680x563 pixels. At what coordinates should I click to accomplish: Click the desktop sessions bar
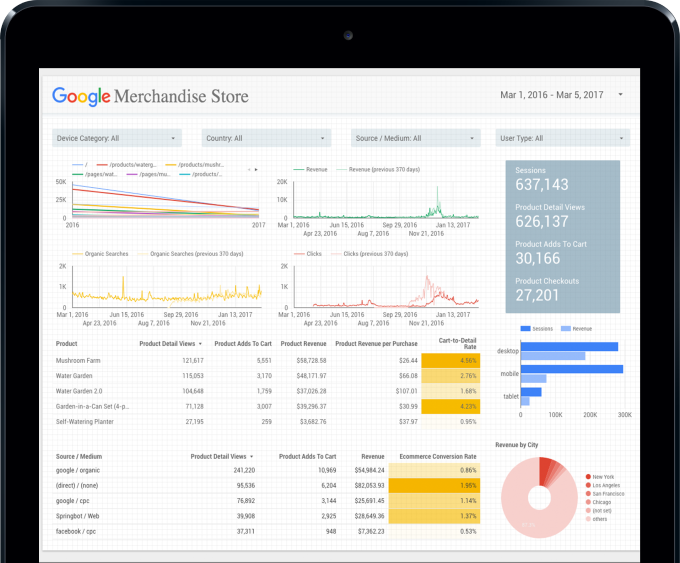tap(569, 347)
